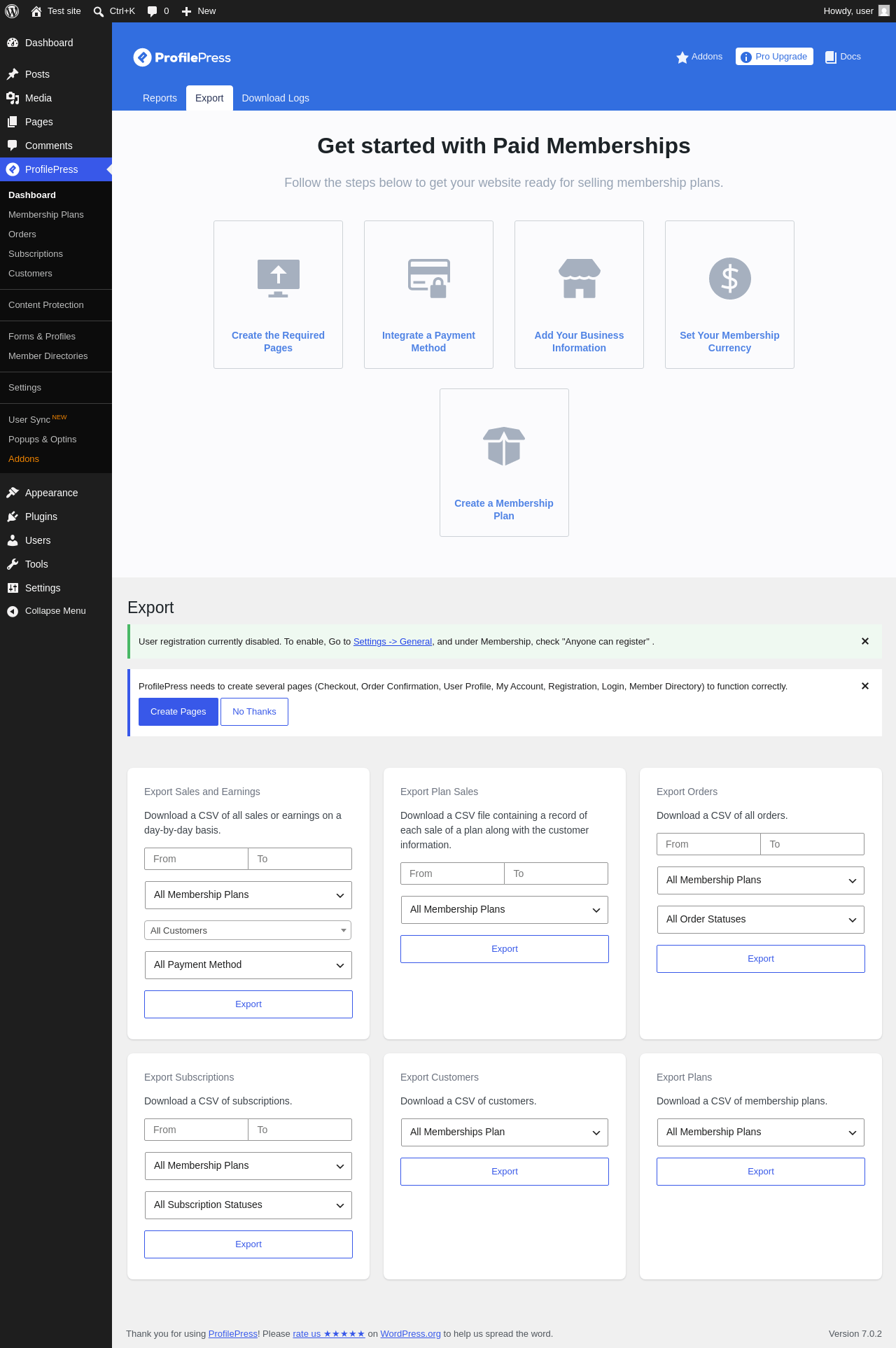Open the WordPress.org footer link
This screenshot has width=896, height=1348.
pyautogui.click(x=411, y=1334)
